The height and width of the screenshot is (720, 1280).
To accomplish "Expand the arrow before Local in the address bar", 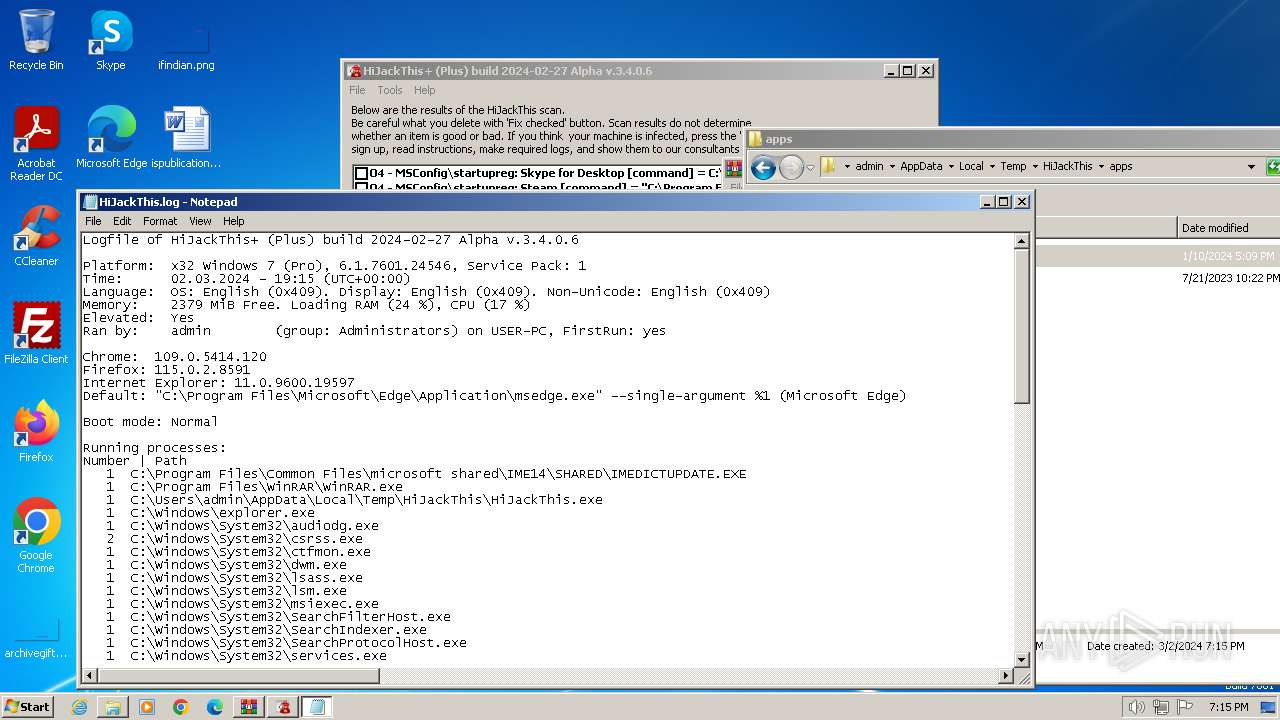I will tap(951, 167).
